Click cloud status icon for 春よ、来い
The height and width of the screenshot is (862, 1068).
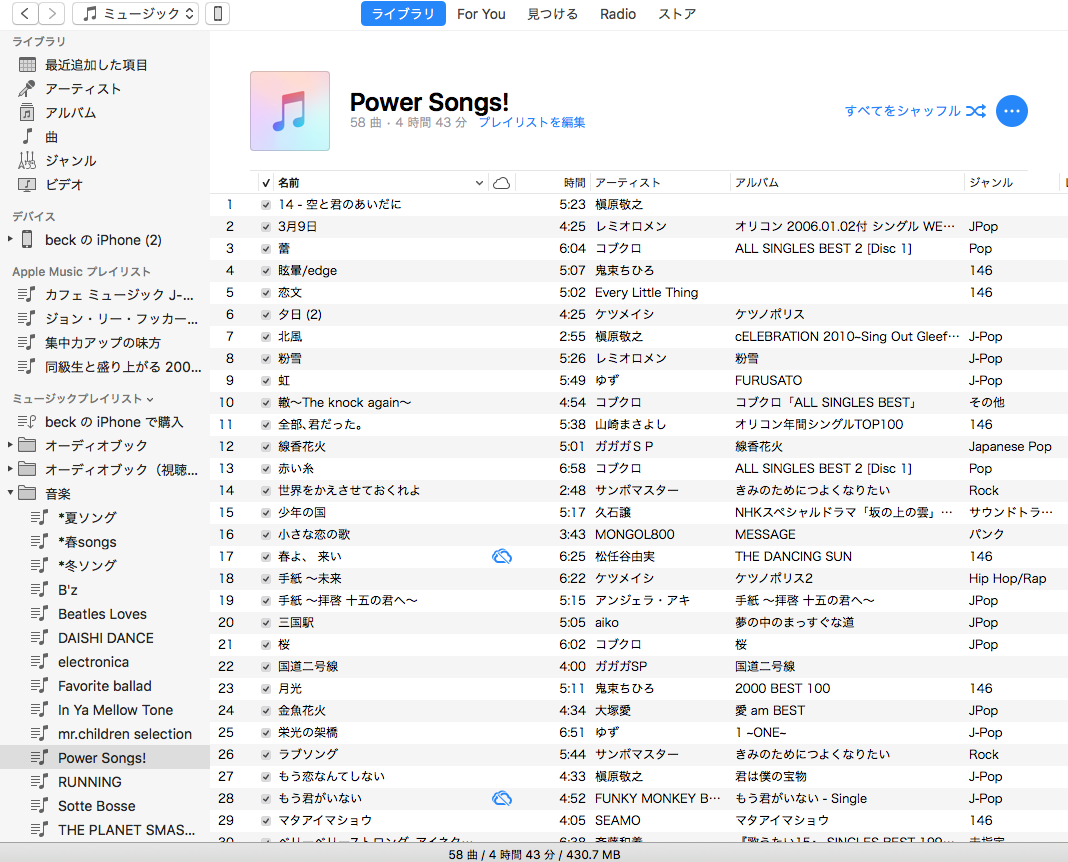[502, 556]
